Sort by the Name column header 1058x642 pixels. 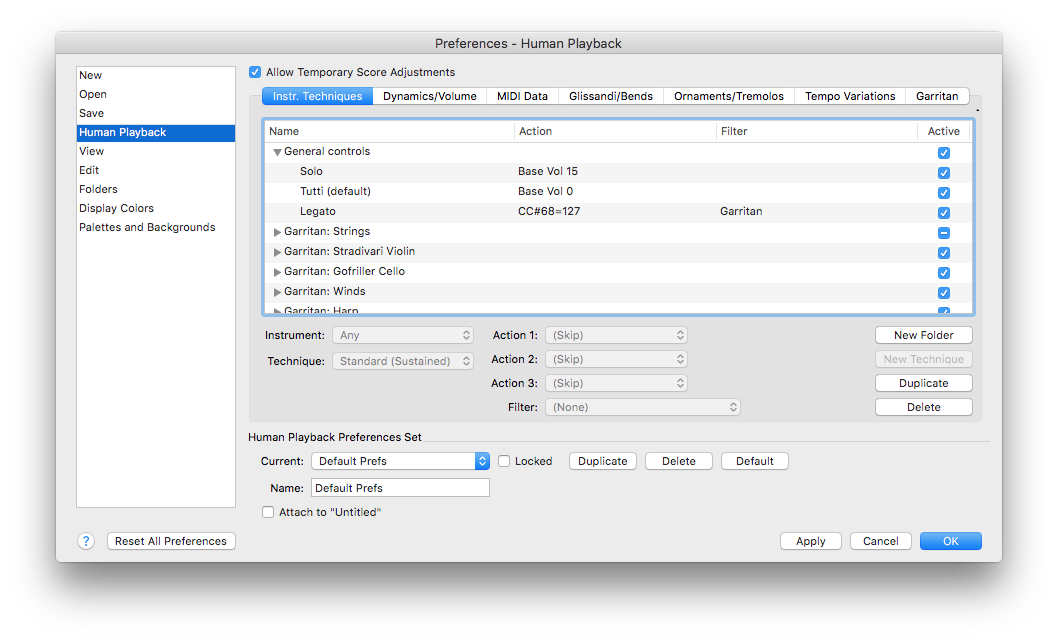tap(389, 132)
